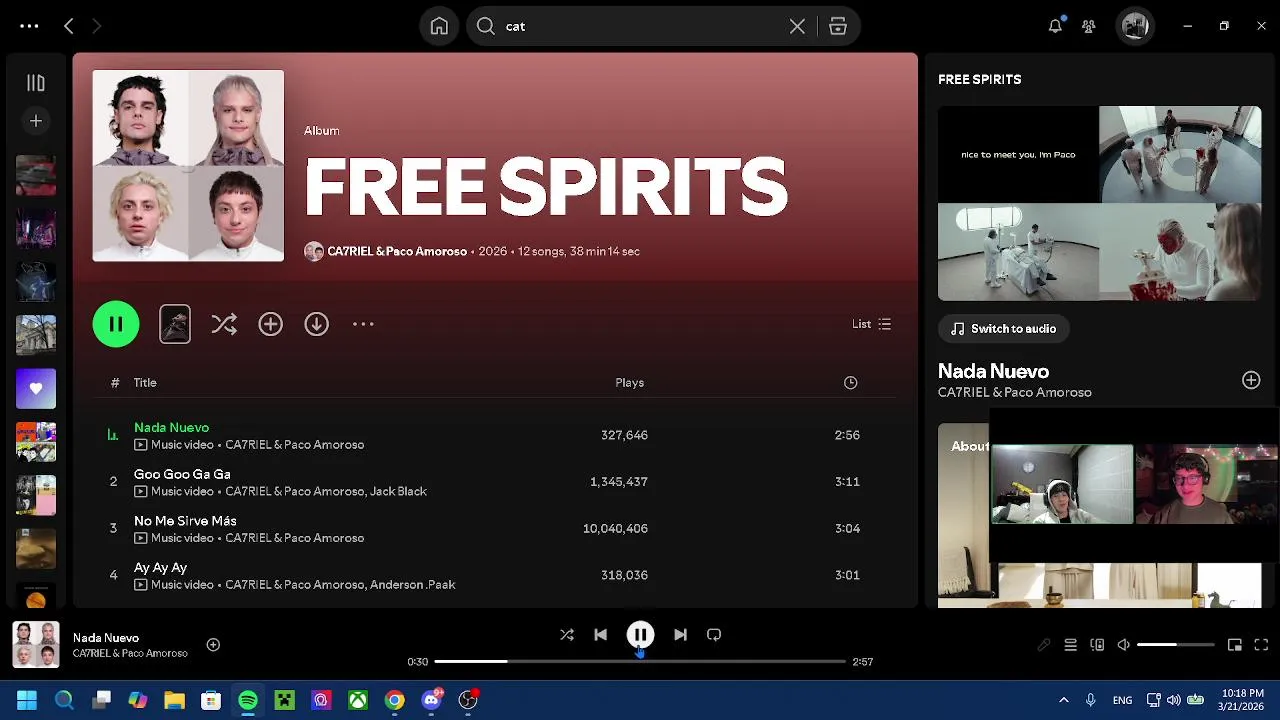Screen dimensions: 1280x720
Task: Click the 10,040,406 plays value
Action: pos(615,528)
